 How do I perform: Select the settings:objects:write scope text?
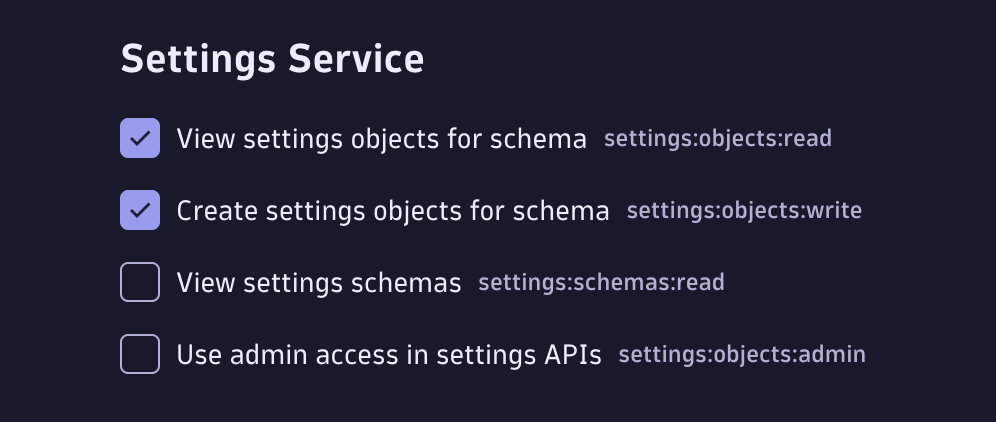(x=744, y=211)
